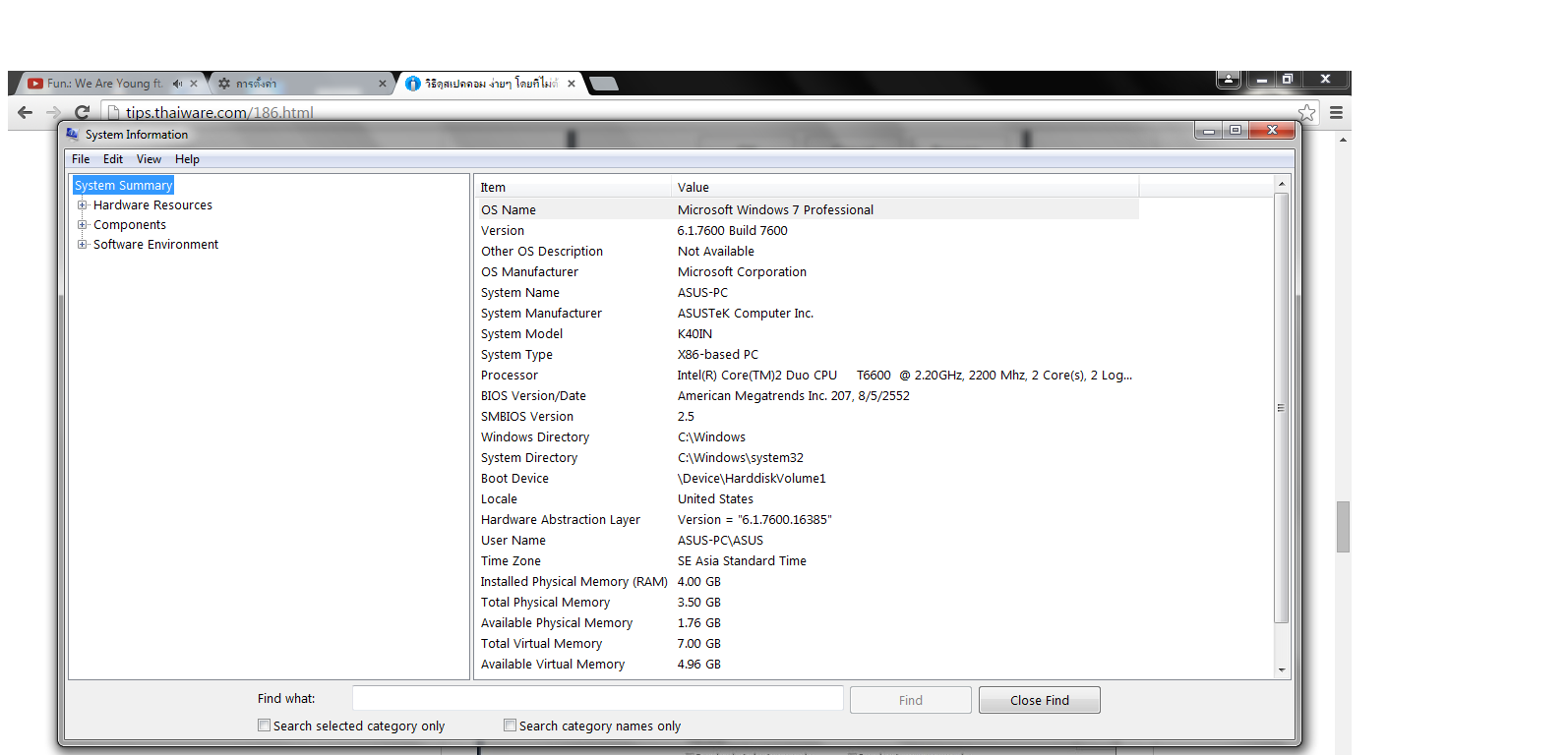Click the browser address bar URL
1568x755 pixels.
(219, 113)
